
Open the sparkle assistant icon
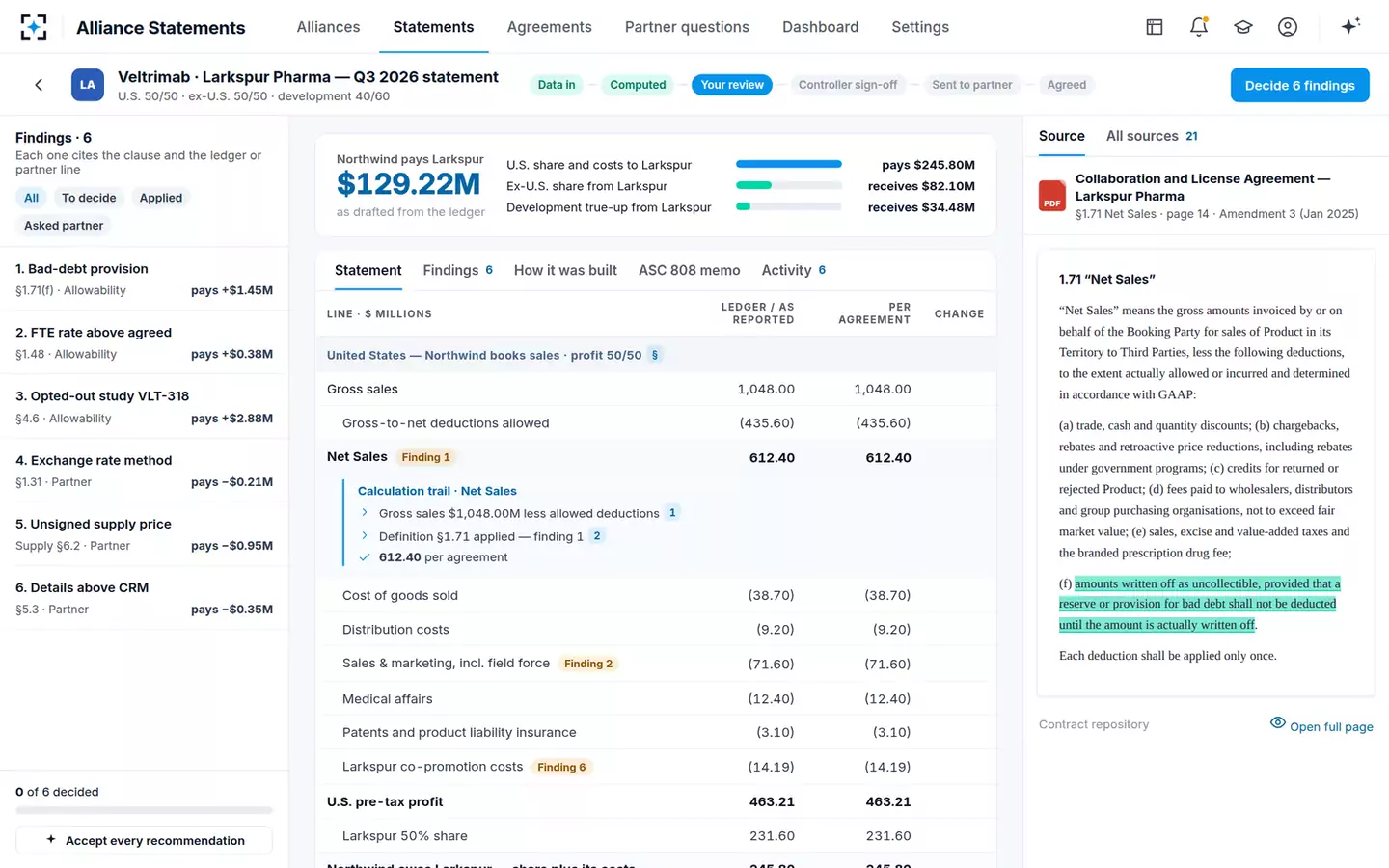(1350, 26)
